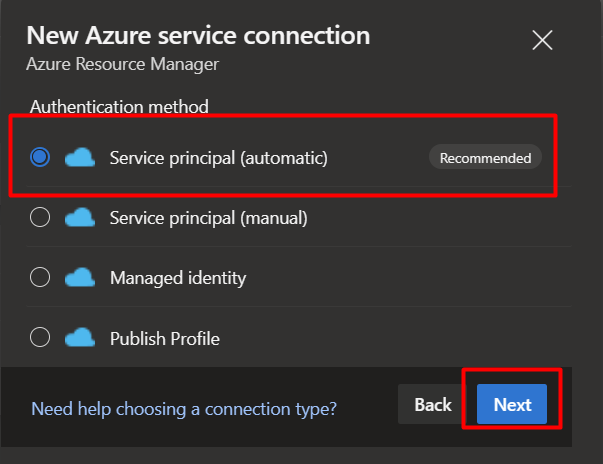The image size is (603, 464).
Task: Click the Authentication method heading
Action: (119, 106)
